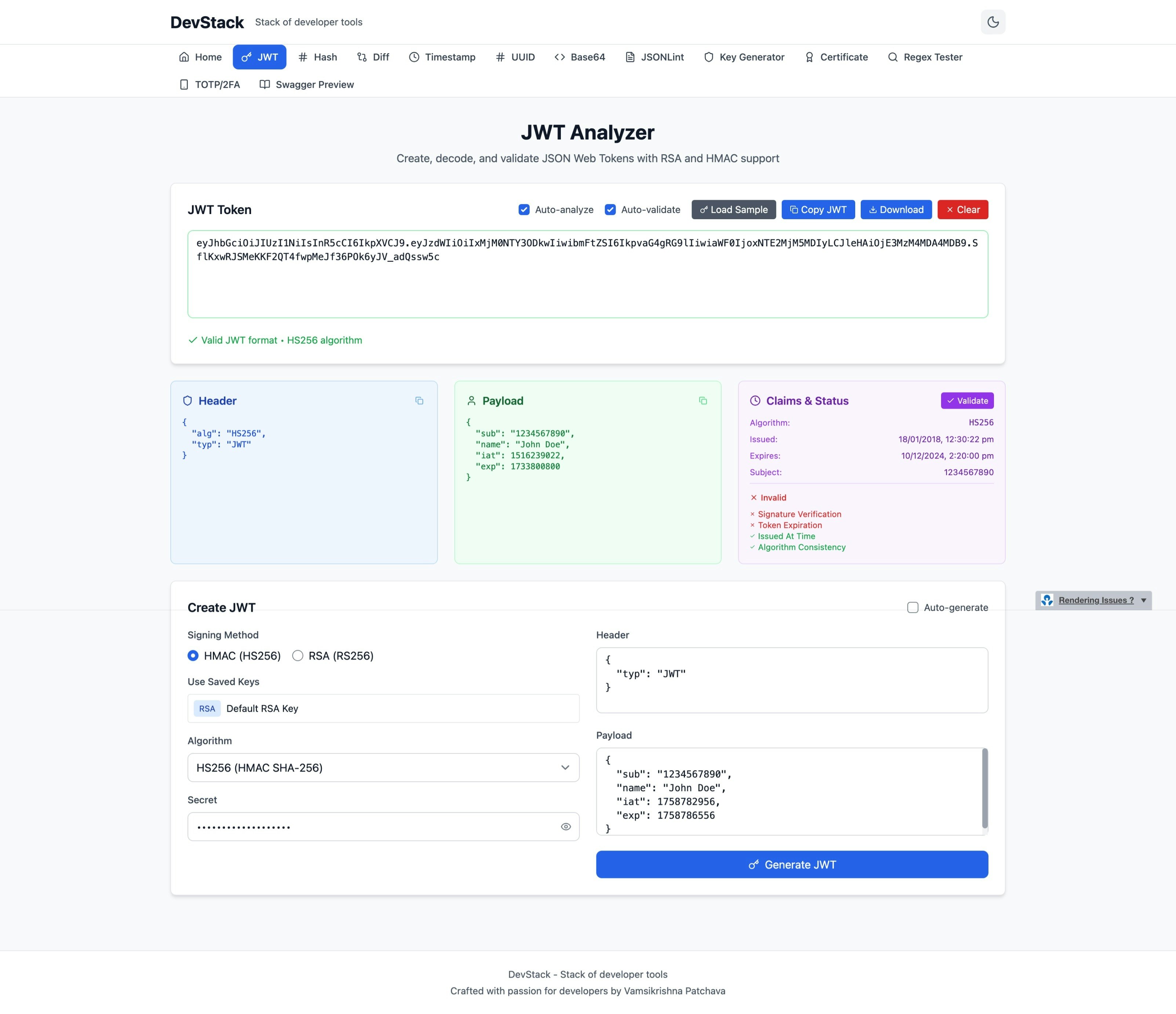1176x1014 pixels.
Task: Switch to the Base64 tab
Action: [x=580, y=57]
